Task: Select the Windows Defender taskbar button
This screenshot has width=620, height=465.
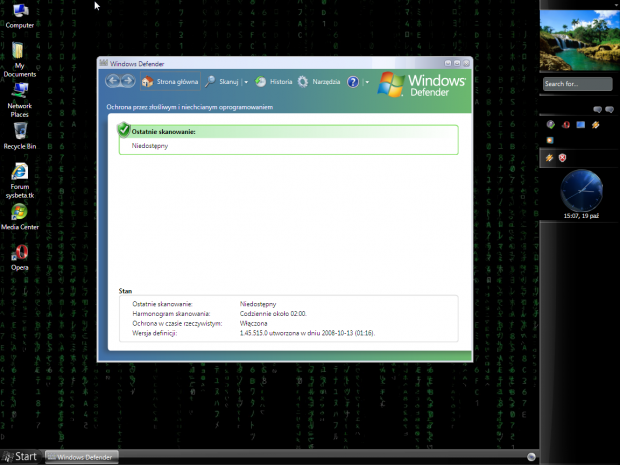Action: coord(81,457)
